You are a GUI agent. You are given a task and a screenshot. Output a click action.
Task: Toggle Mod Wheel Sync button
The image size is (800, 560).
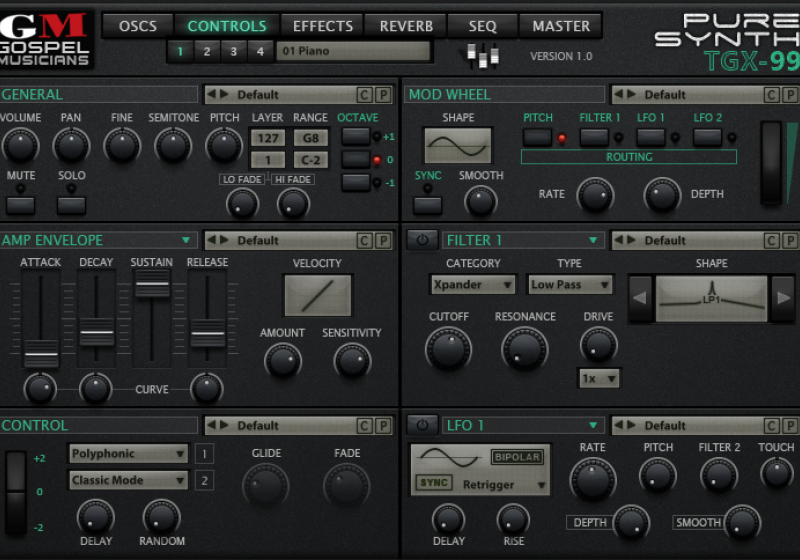click(428, 204)
